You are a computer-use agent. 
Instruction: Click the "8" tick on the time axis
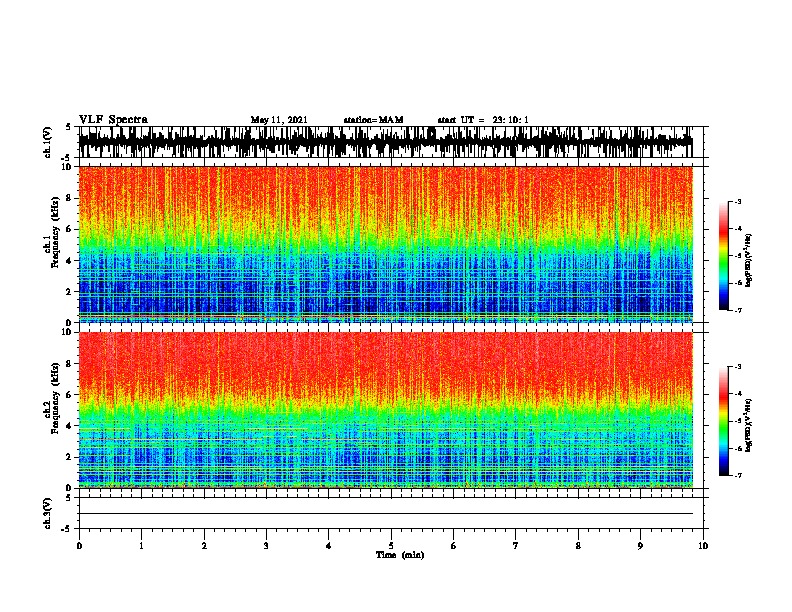point(578,546)
